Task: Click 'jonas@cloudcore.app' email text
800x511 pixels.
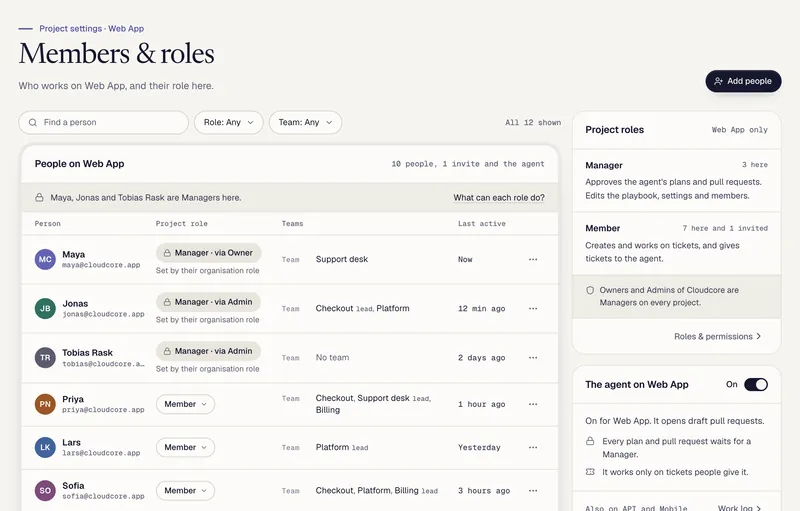Action: click(x=103, y=314)
